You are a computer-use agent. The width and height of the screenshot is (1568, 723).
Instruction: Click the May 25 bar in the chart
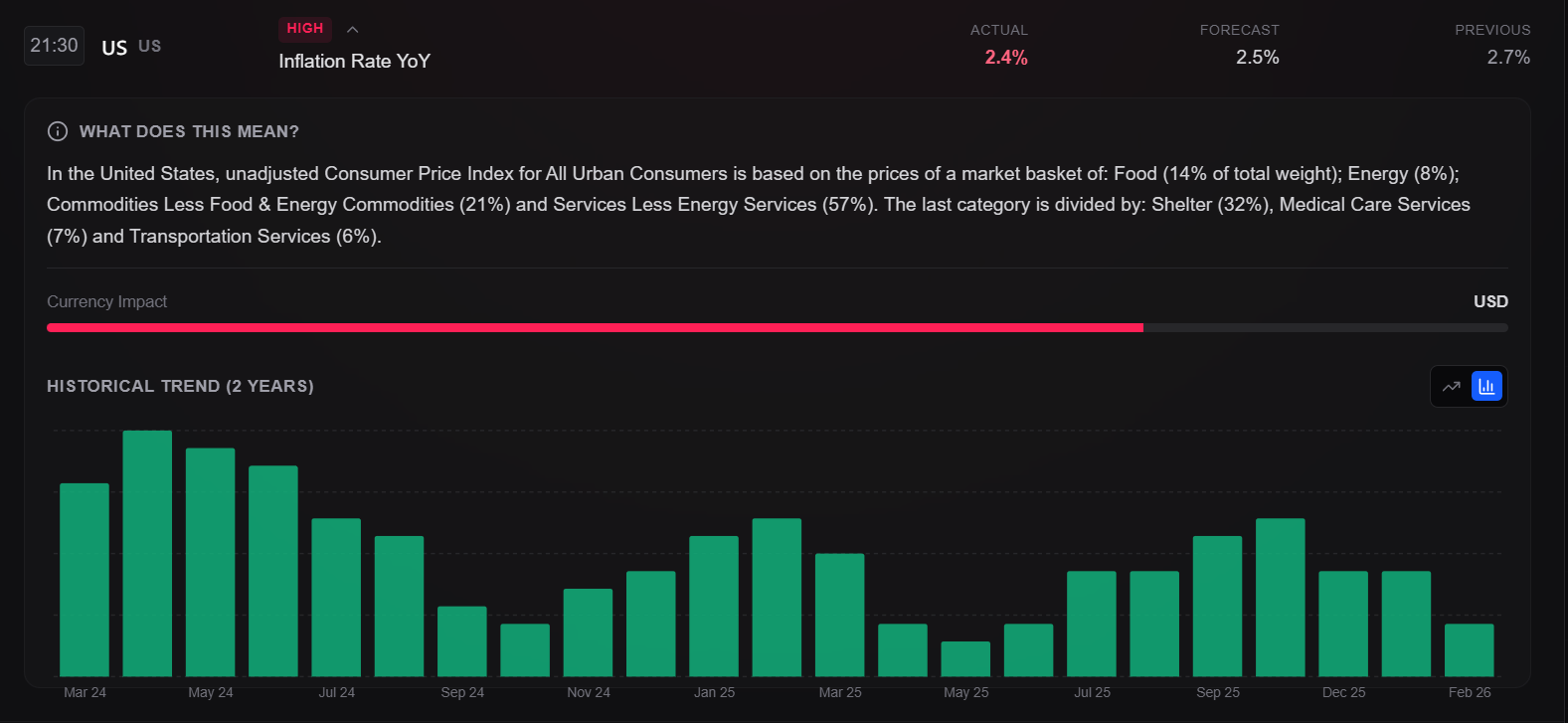tap(965, 659)
